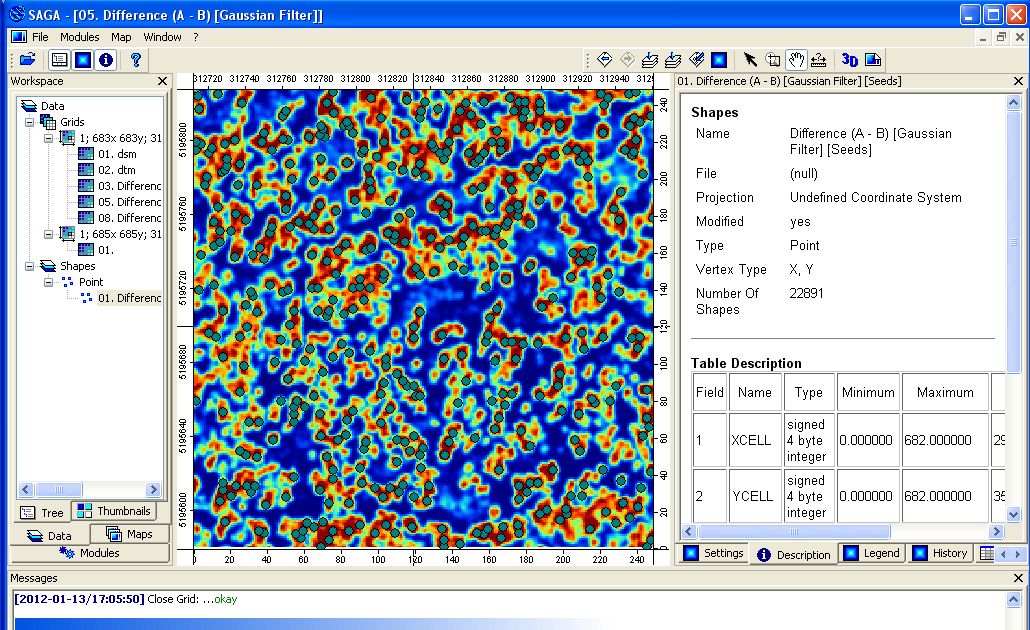Open the 3D view
The image size is (1030, 630).
click(849, 60)
